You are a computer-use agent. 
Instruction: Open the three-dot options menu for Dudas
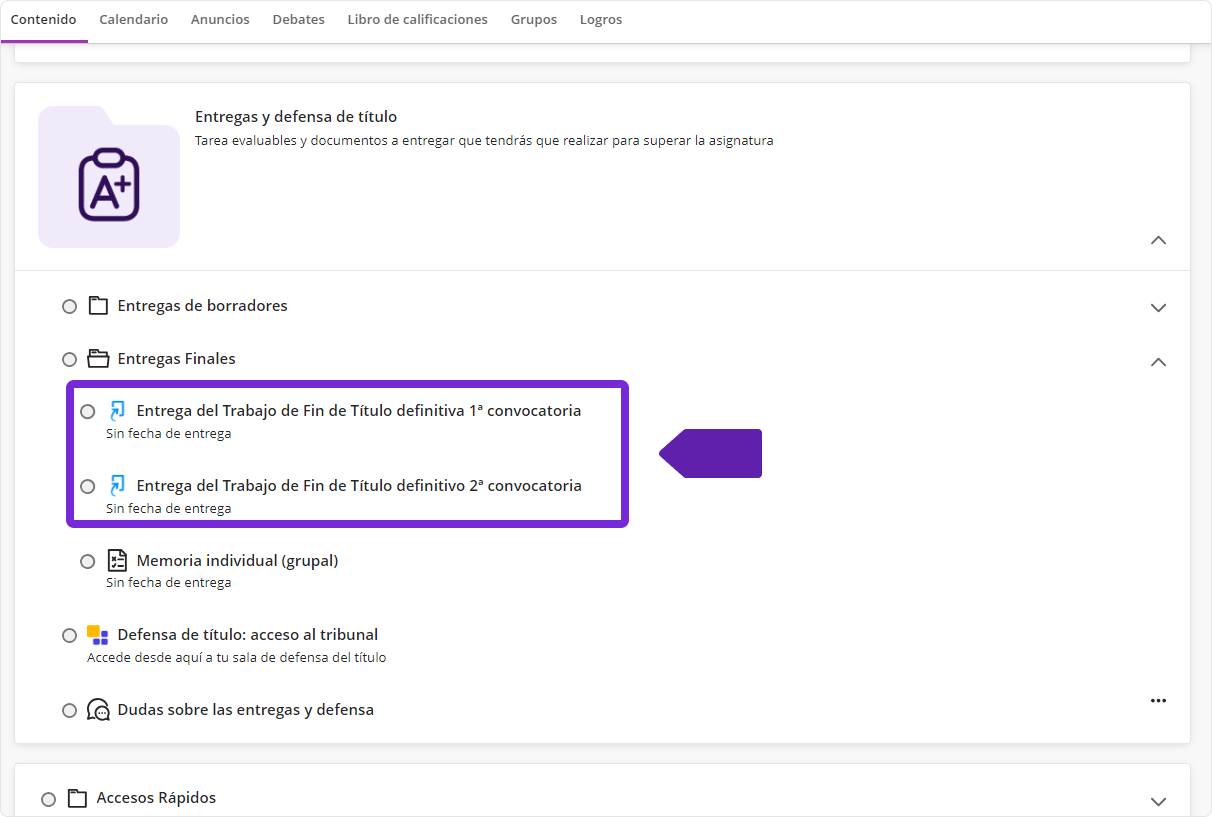click(1158, 701)
